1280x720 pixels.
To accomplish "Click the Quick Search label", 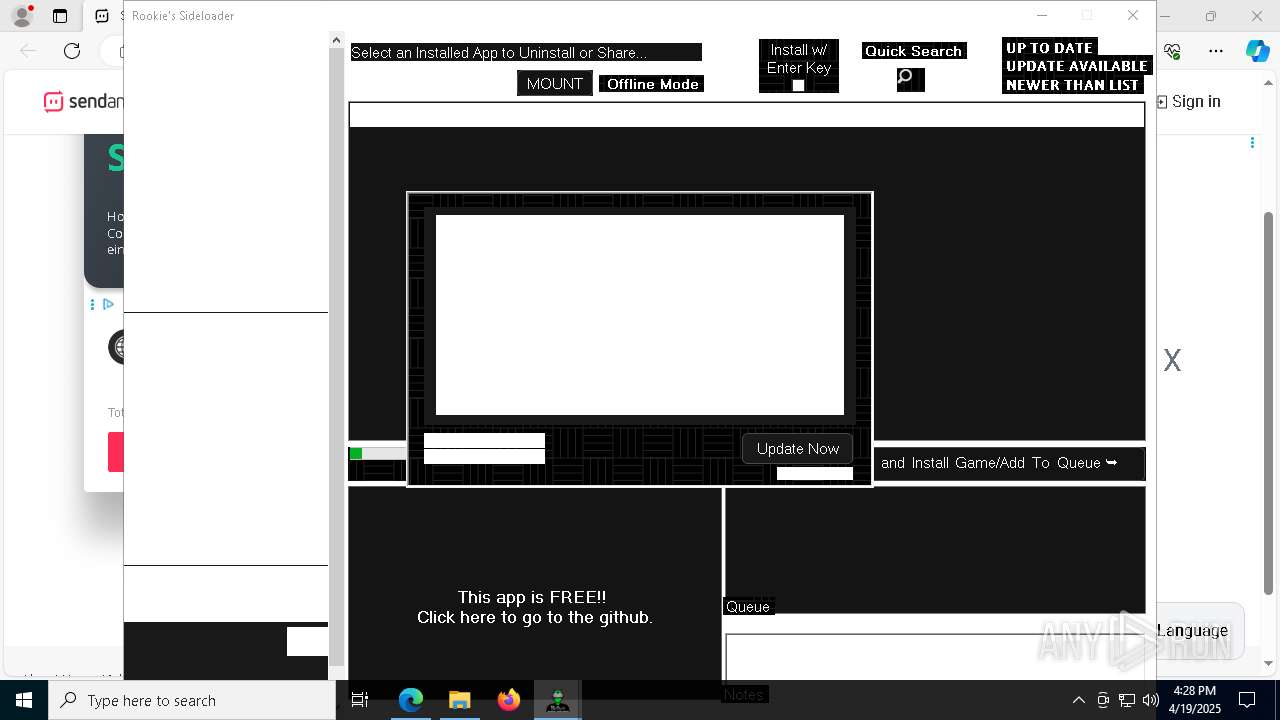I will [x=914, y=51].
